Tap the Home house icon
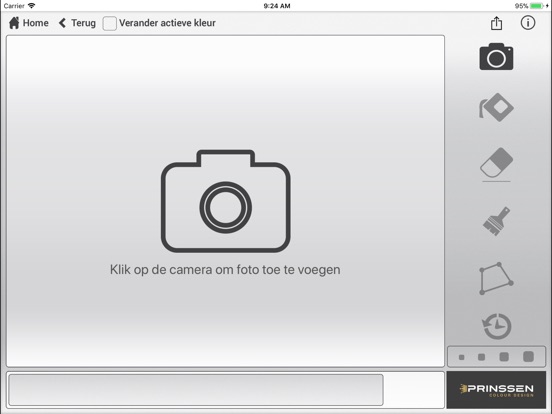552x414 pixels. 14,23
